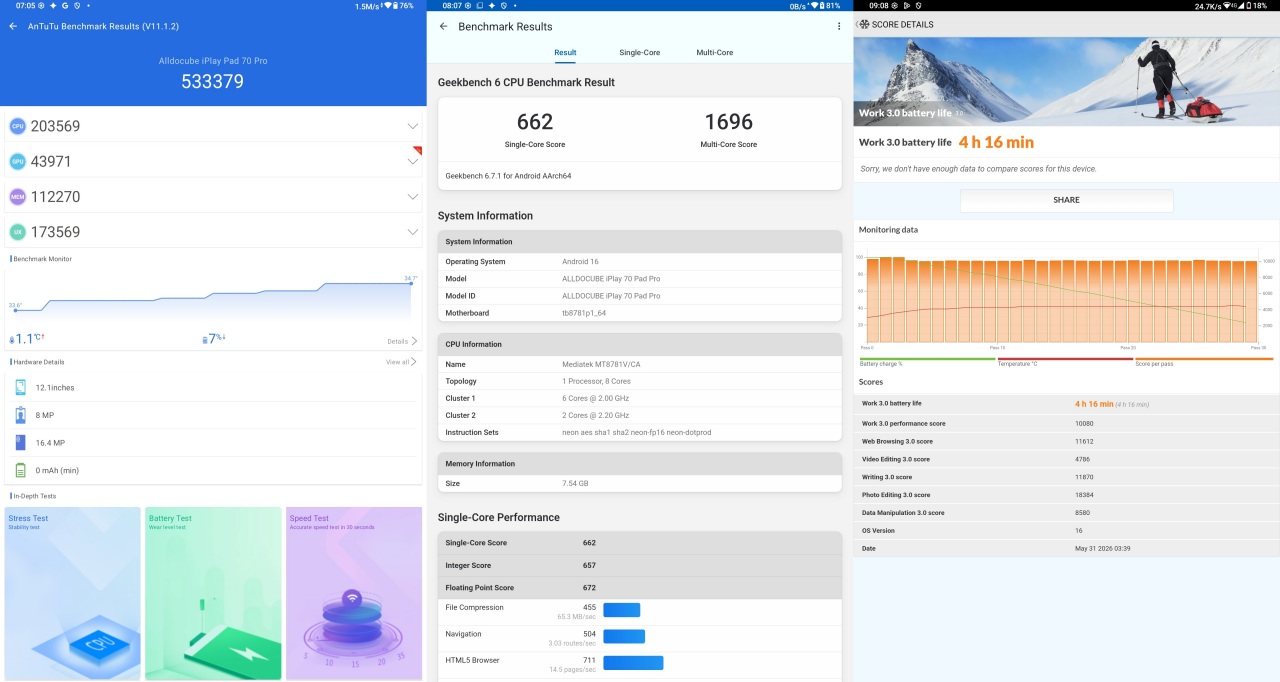The image size is (1280, 682).
Task: Click the AnTuTu UX score badge icon
Action: point(17,231)
